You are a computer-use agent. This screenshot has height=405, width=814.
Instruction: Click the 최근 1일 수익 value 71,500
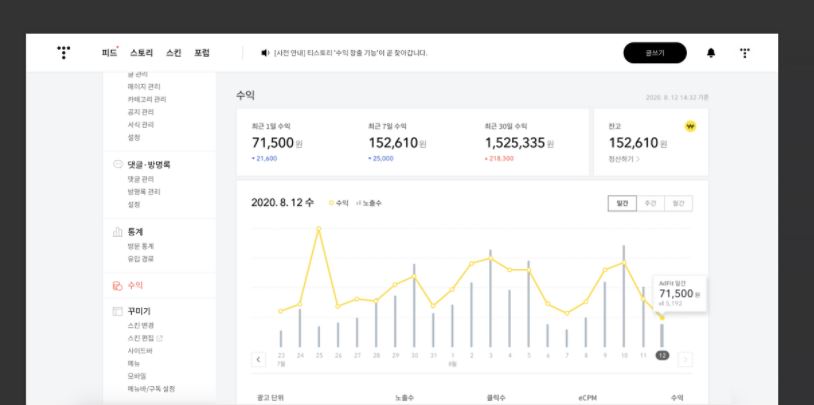pyautogui.click(x=273, y=143)
